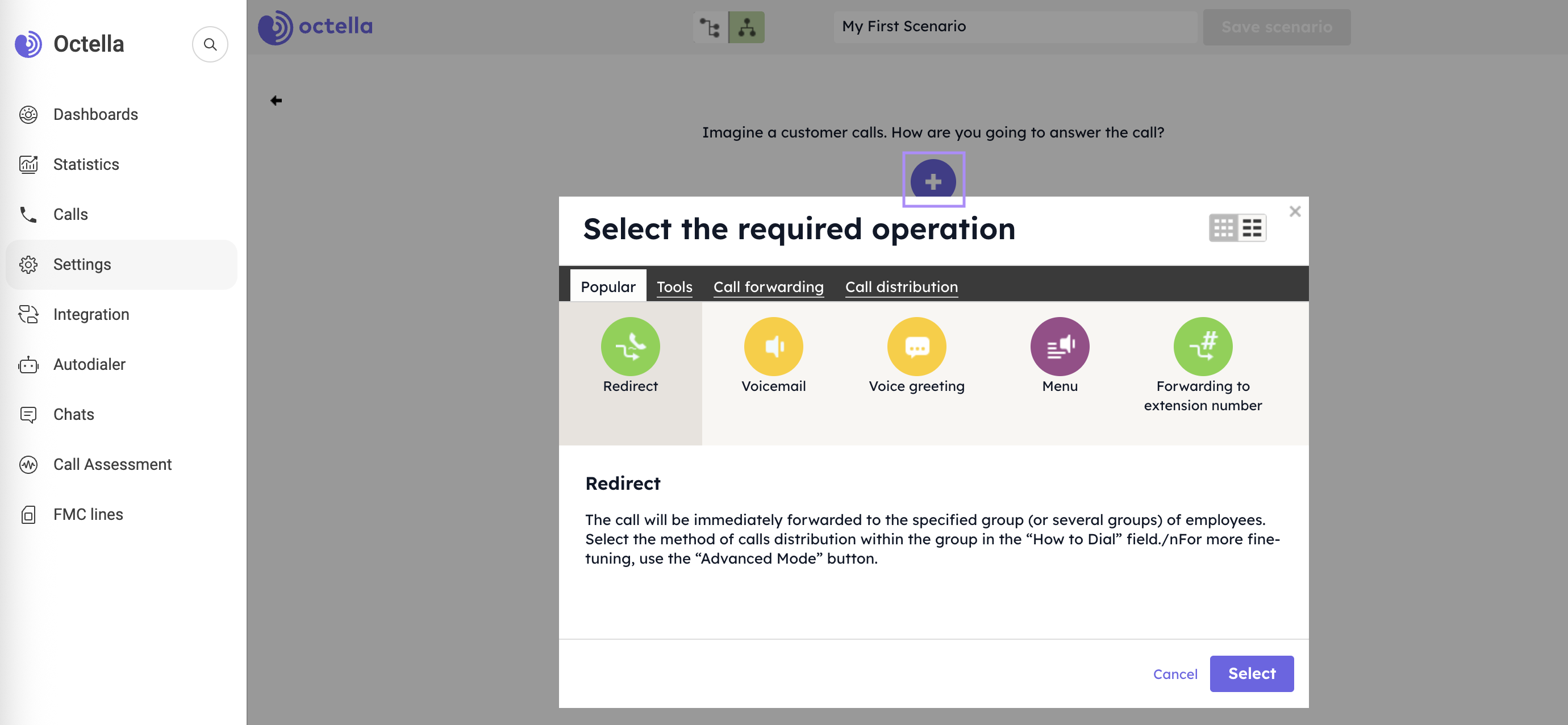Select the Redirect operation icon
This screenshot has height=725, width=1568.
630,347
